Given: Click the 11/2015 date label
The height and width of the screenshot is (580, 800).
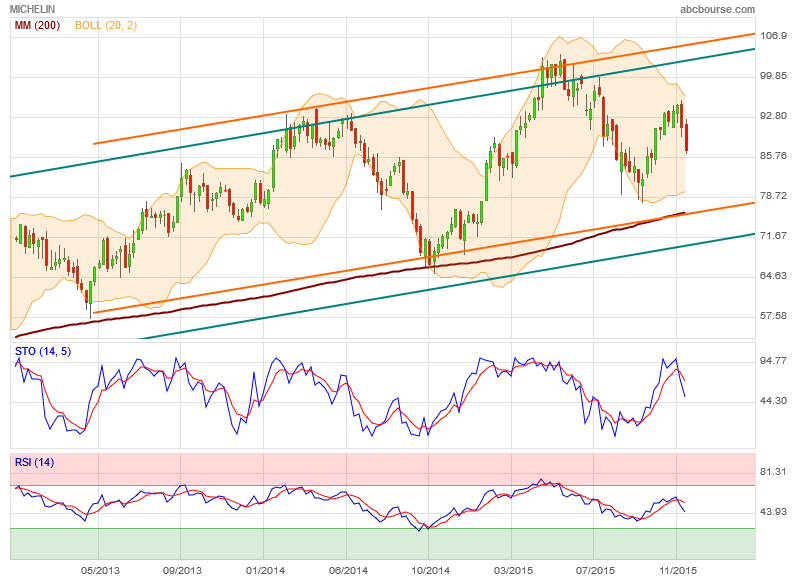Looking at the screenshot, I should (x=678, y=570).
